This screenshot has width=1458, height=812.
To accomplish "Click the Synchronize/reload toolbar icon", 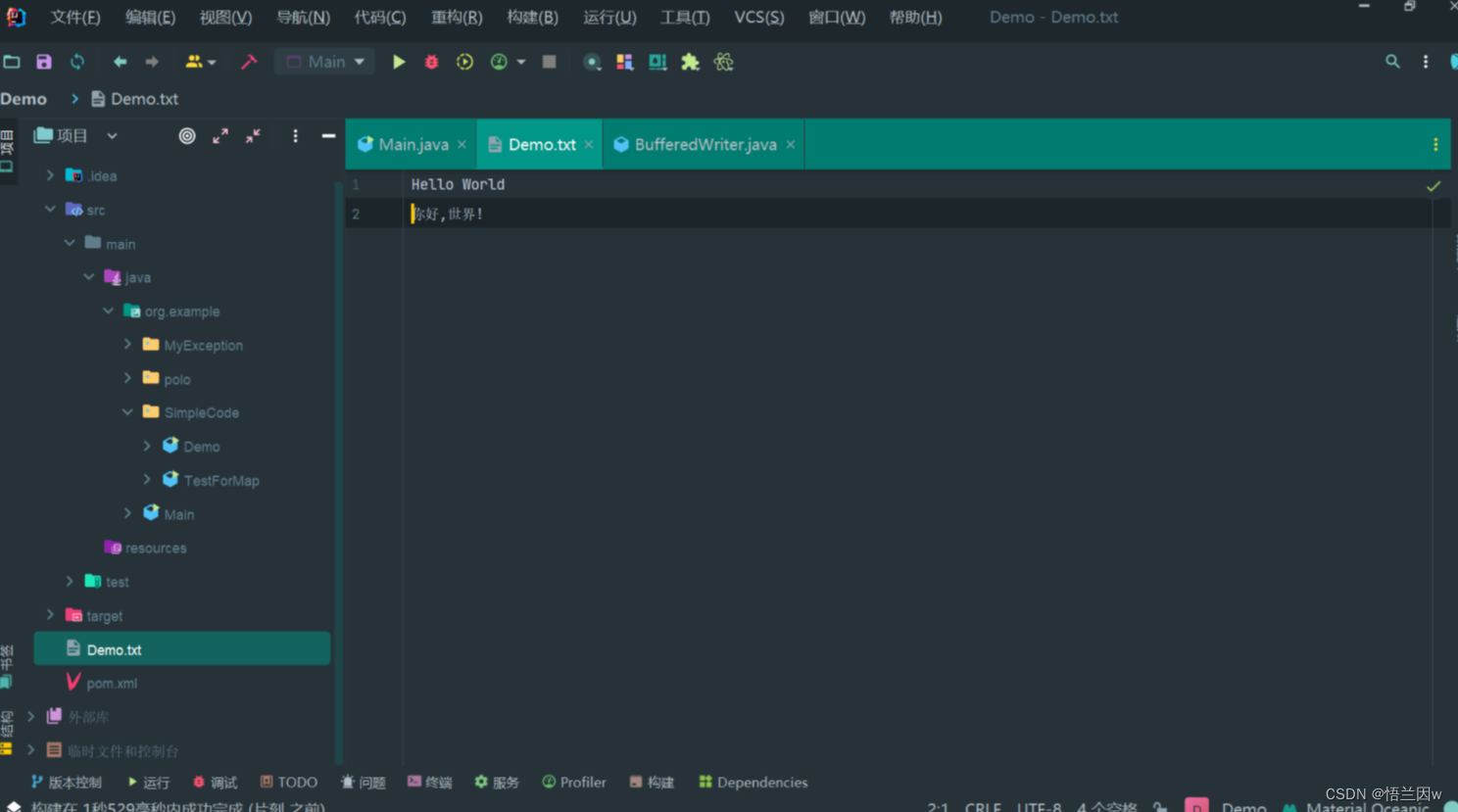I will 76,62.
